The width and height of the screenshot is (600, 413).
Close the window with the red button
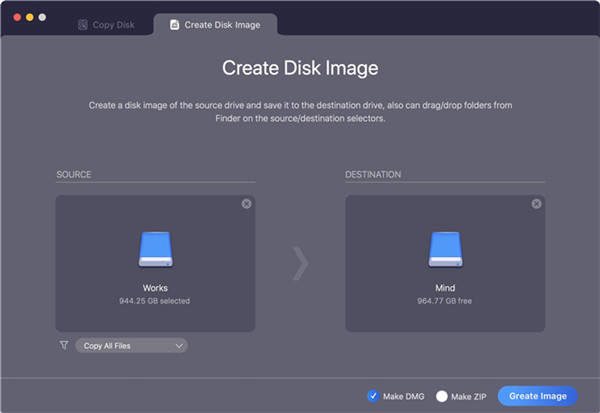click(16, 18)
